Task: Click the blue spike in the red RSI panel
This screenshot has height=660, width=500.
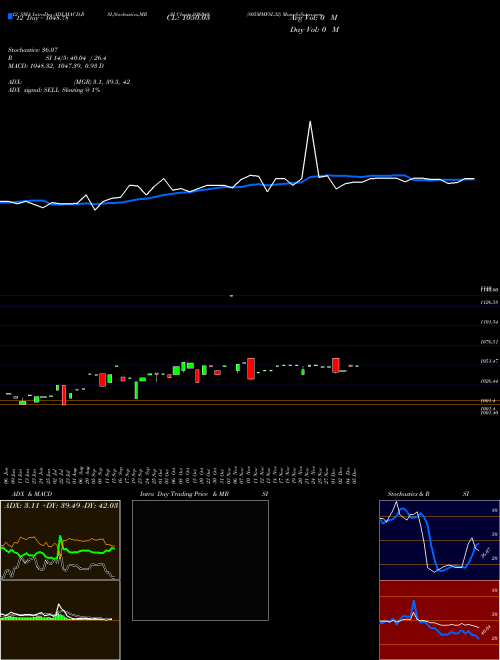Action: (414, 608)
